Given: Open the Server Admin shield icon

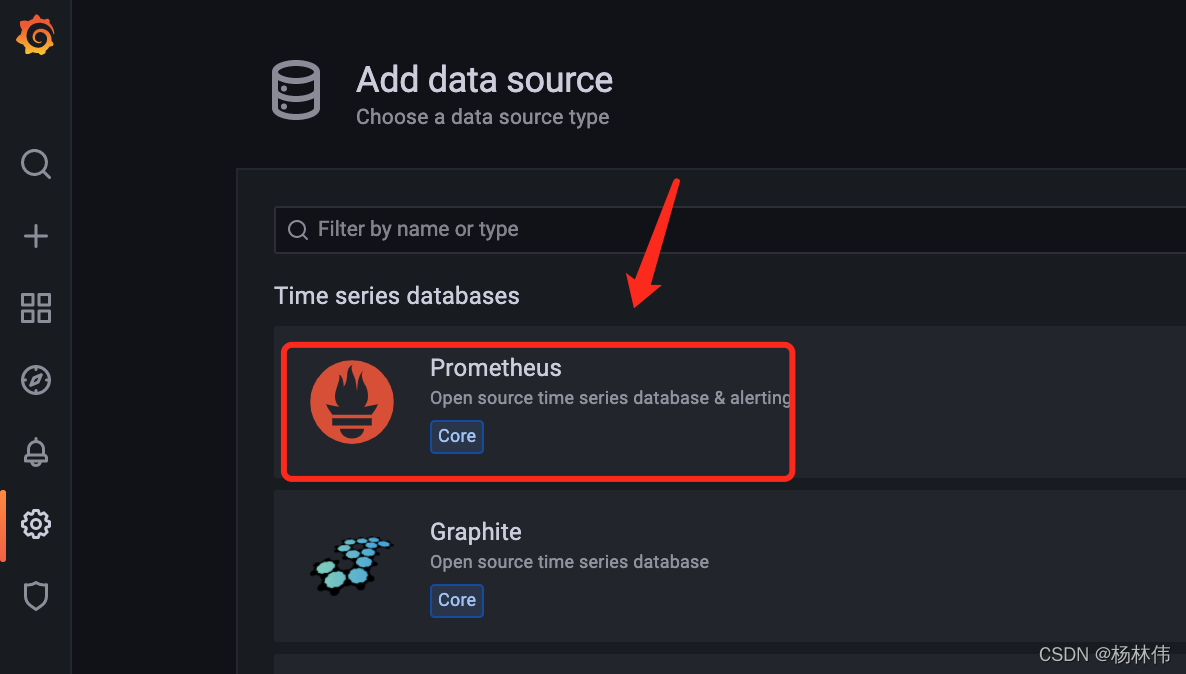Looking at the screenshot, I should click(x=36, y=596).
